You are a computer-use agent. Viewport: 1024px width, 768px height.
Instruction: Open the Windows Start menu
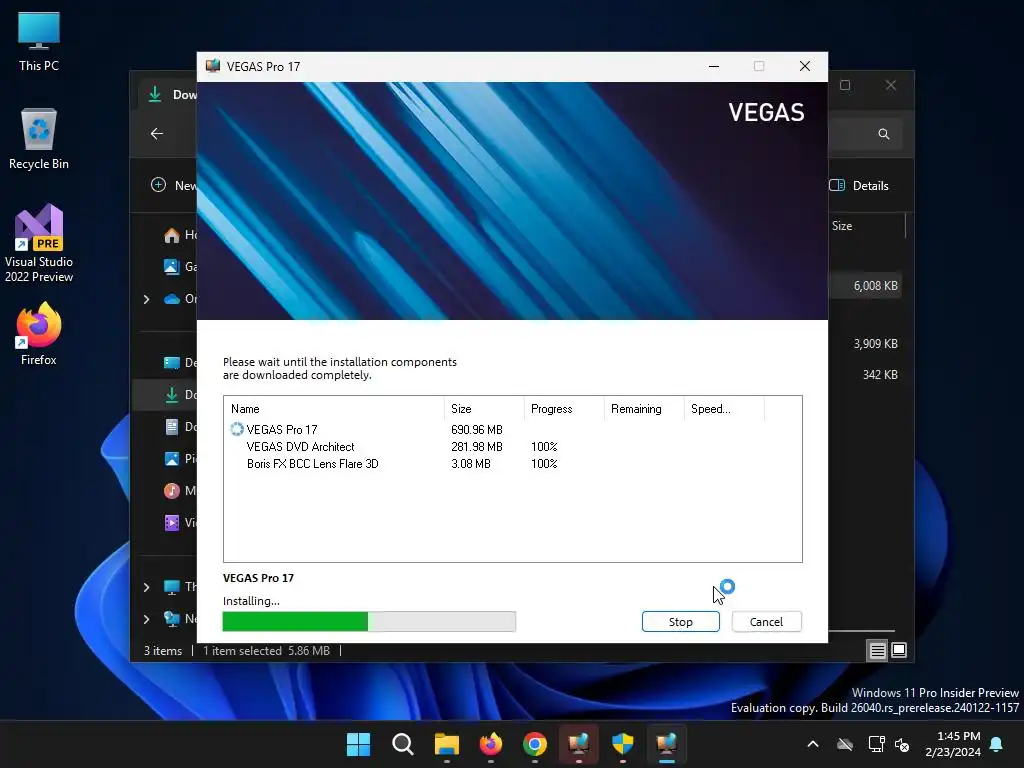point(358,744)
